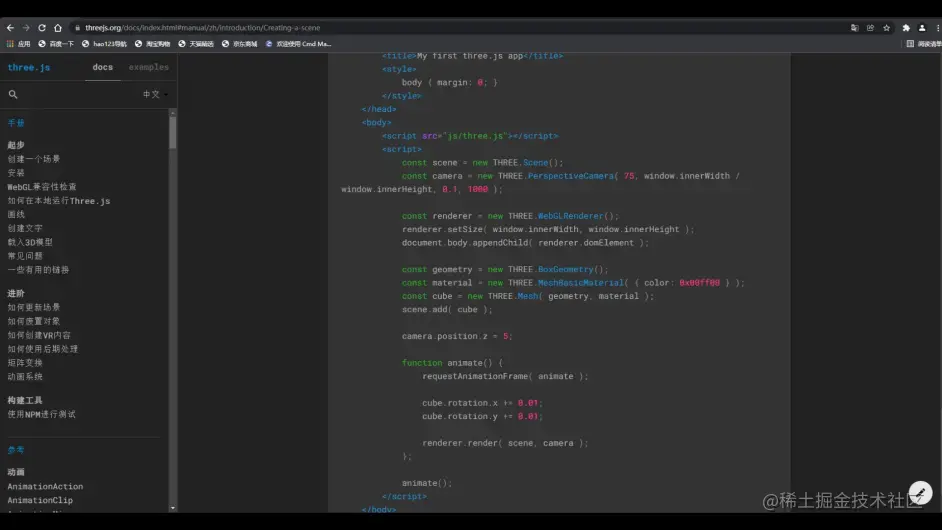Open the Cmd Markdown bookmark

pyautogui.click(x=299, y=44)
